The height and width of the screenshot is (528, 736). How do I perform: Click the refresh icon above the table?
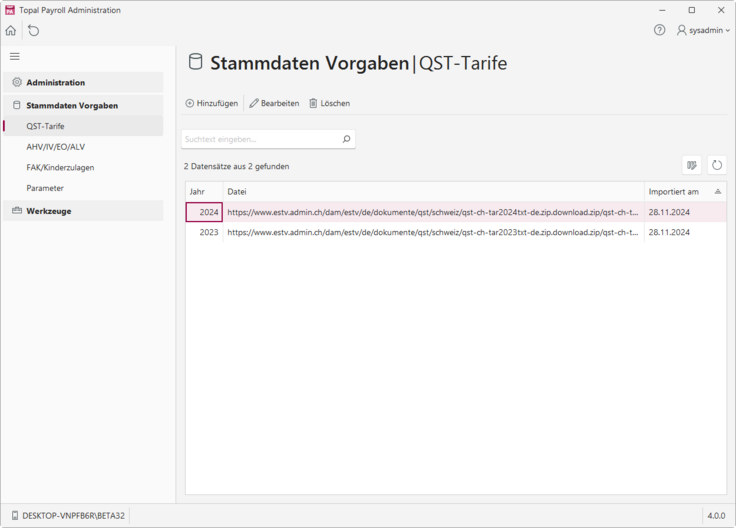coord(716,165)
